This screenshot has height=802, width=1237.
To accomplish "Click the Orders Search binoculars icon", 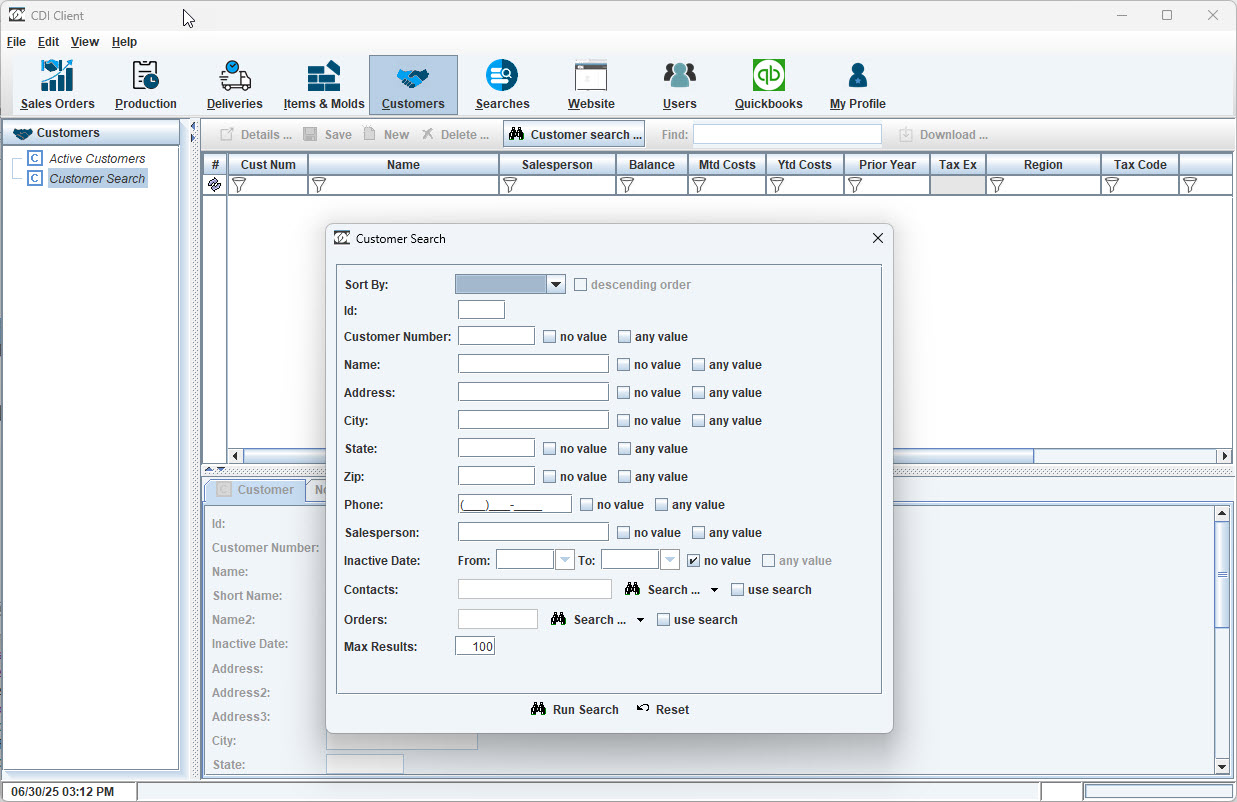I will [x=559, y=620].
